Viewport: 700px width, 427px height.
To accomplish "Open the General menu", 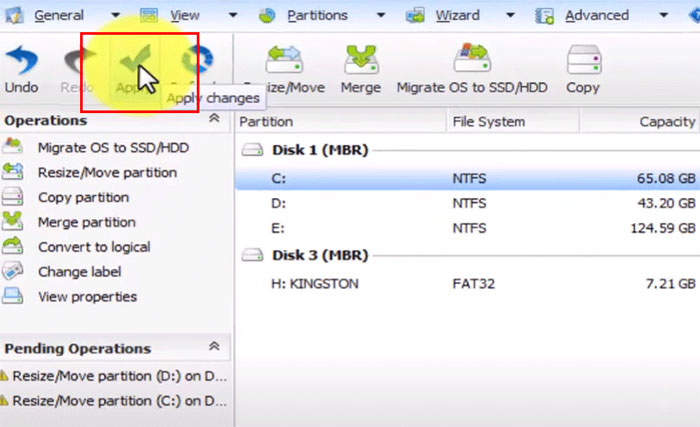I will click(59, 16).
